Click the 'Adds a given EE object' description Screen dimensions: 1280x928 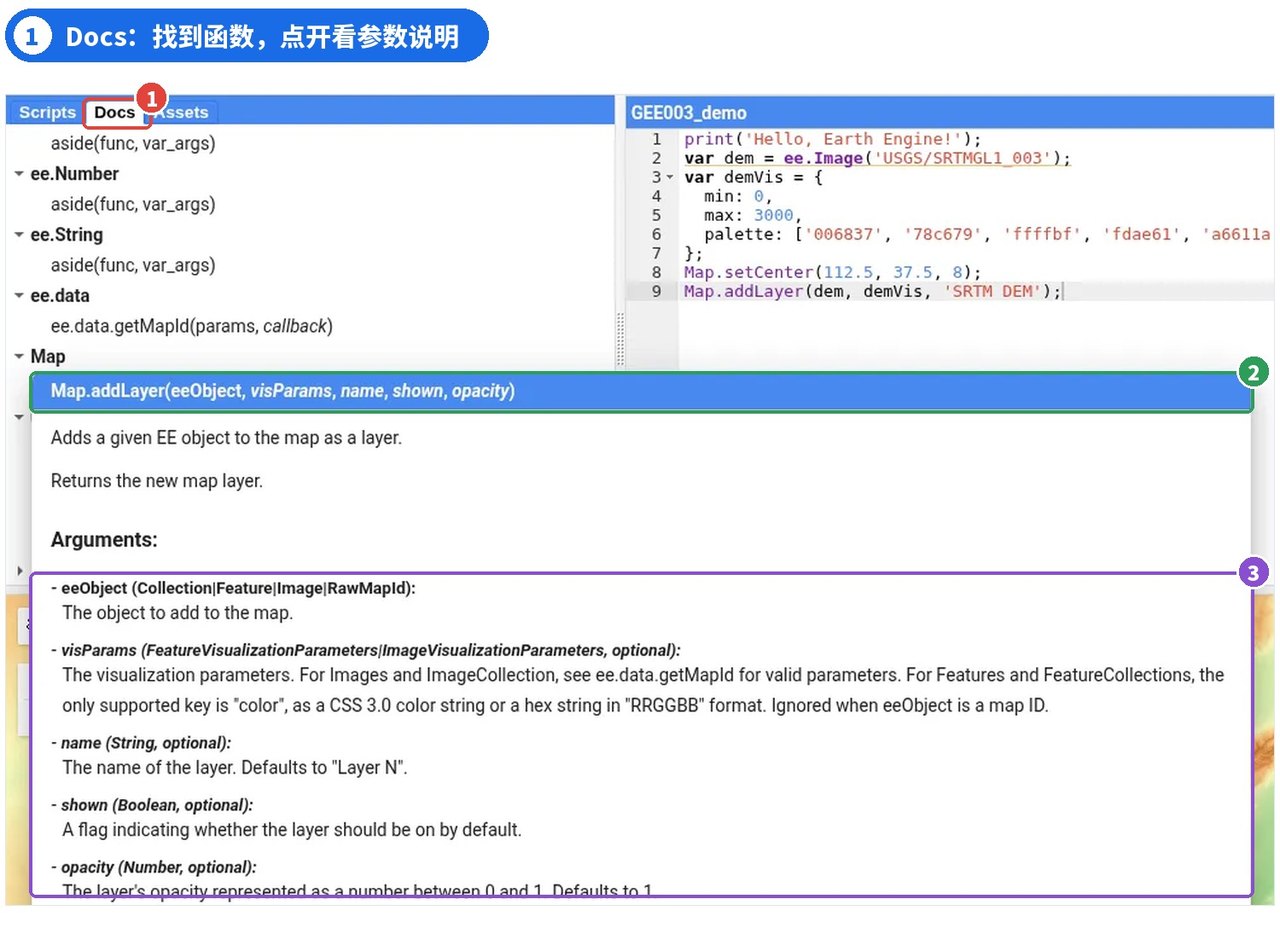226,438
